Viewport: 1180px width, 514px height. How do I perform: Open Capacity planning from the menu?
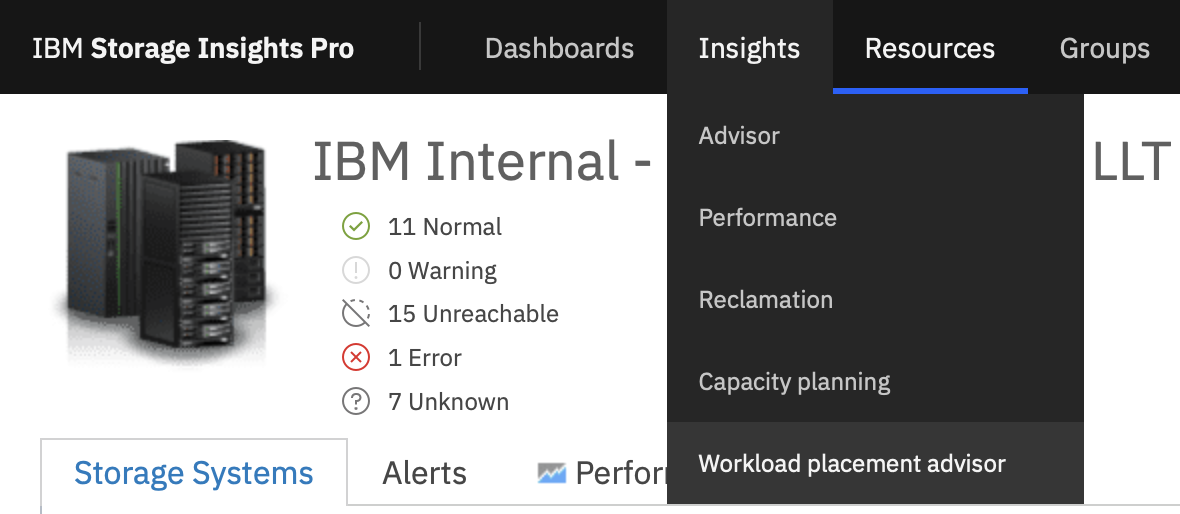click(794, 382)
